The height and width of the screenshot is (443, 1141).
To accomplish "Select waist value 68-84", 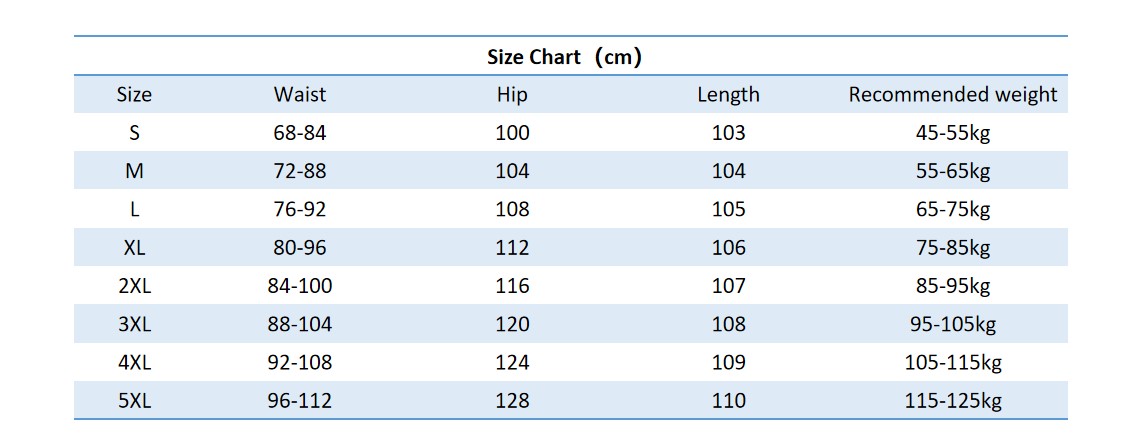I will (300, 133).
